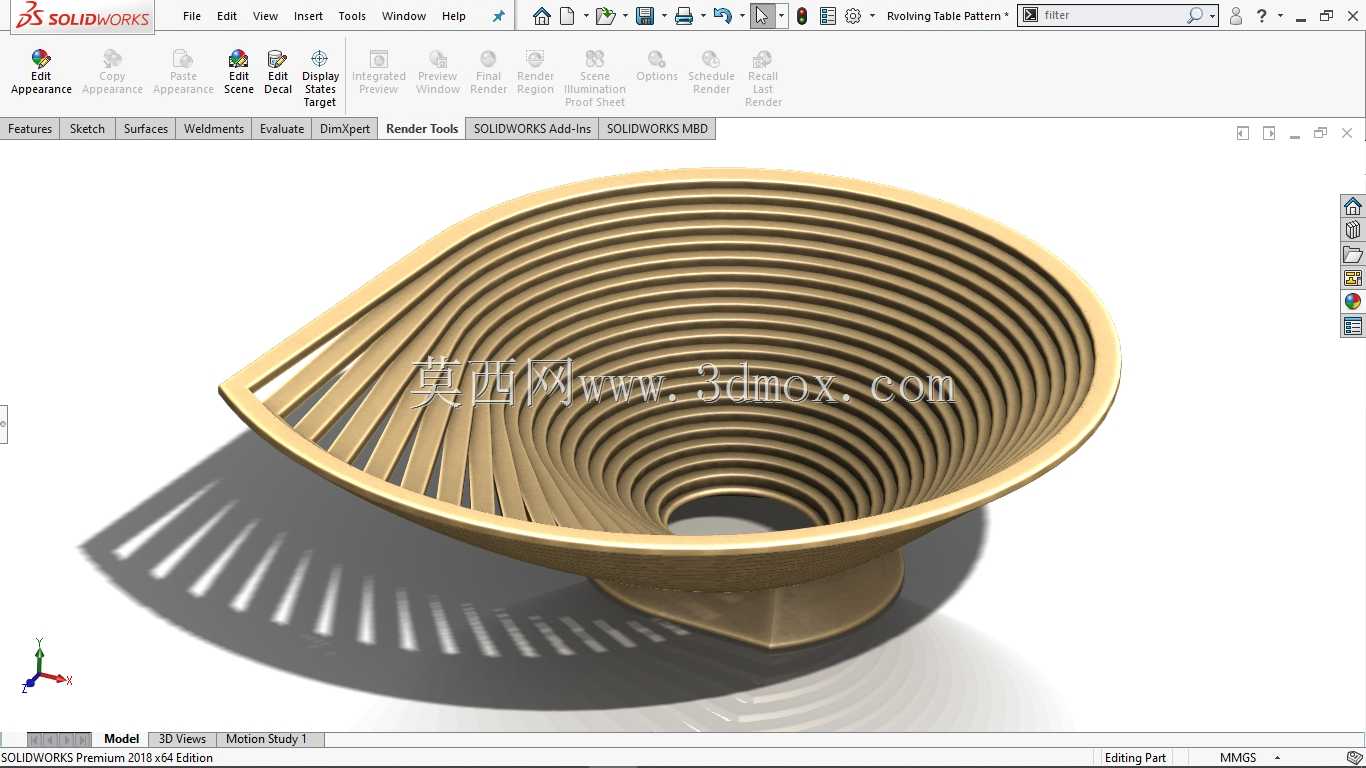Image resolution: width=1366 pixels, height=768 pixels.
Task: Open render Options
Action: point(657,67)
